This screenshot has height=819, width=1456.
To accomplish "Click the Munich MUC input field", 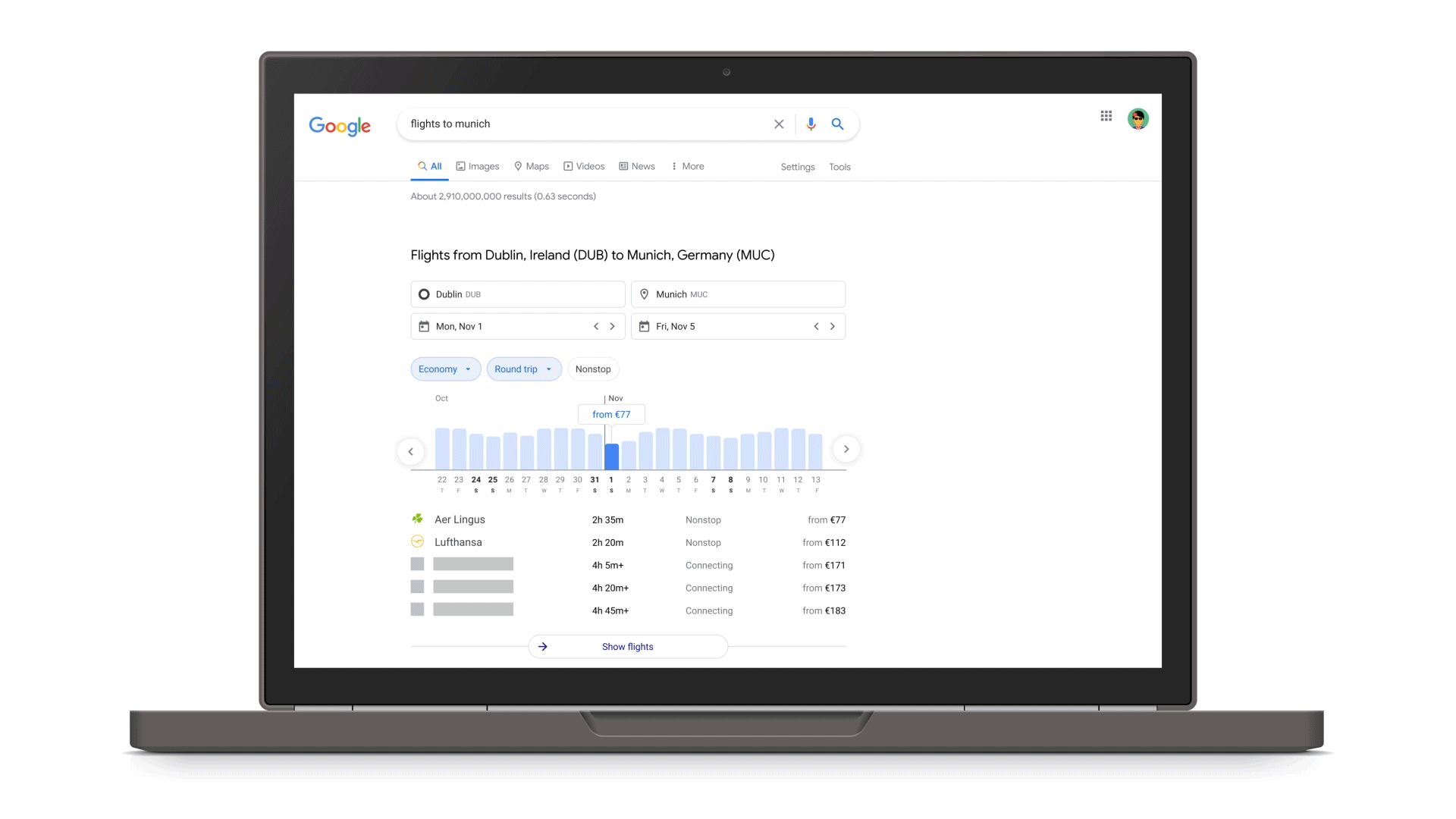I will (738, 294).
